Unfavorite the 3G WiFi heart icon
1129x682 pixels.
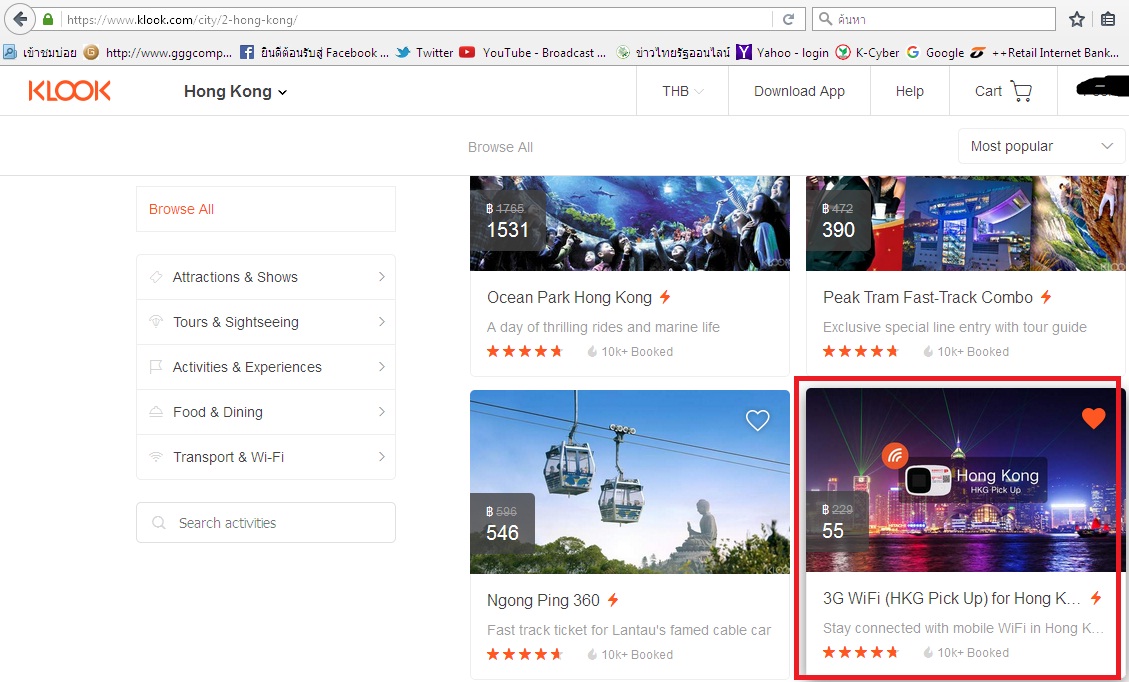[x=1093, y=419]
